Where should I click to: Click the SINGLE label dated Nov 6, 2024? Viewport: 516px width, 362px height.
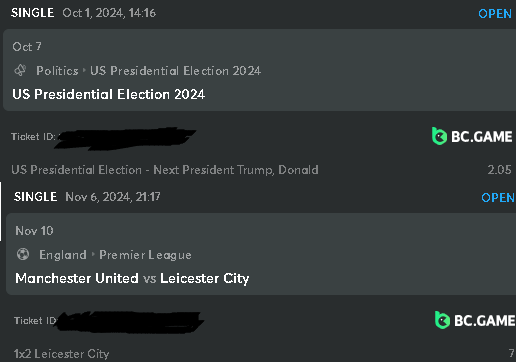click(35, 197)
